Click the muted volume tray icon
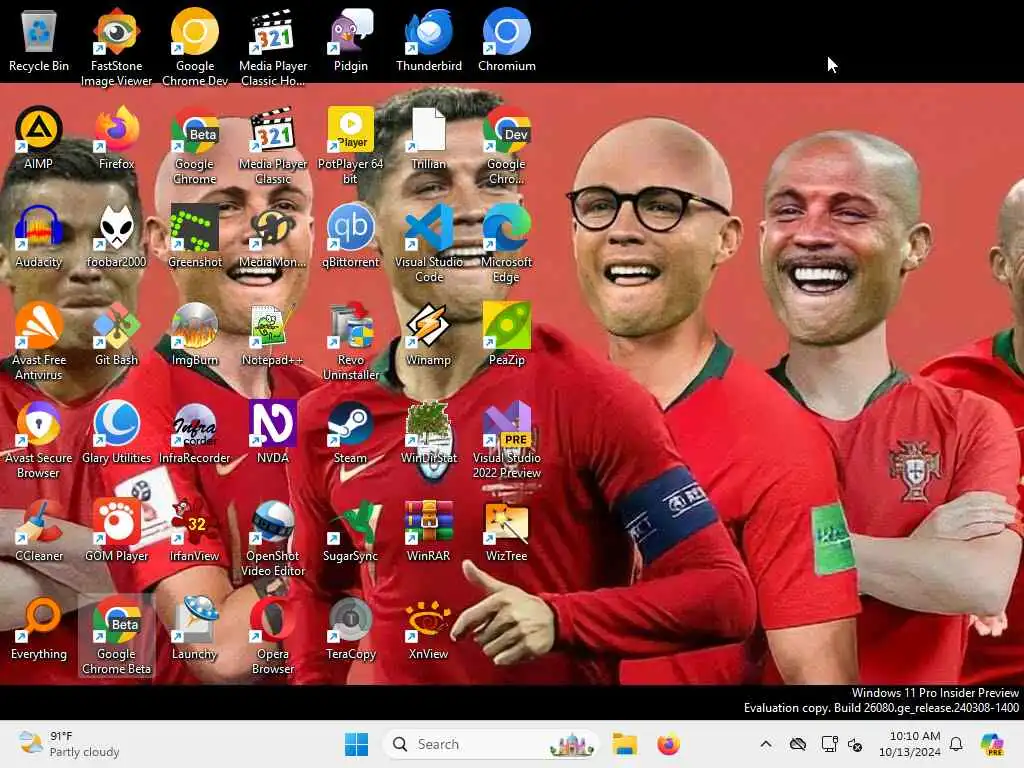 pos(856,744)
